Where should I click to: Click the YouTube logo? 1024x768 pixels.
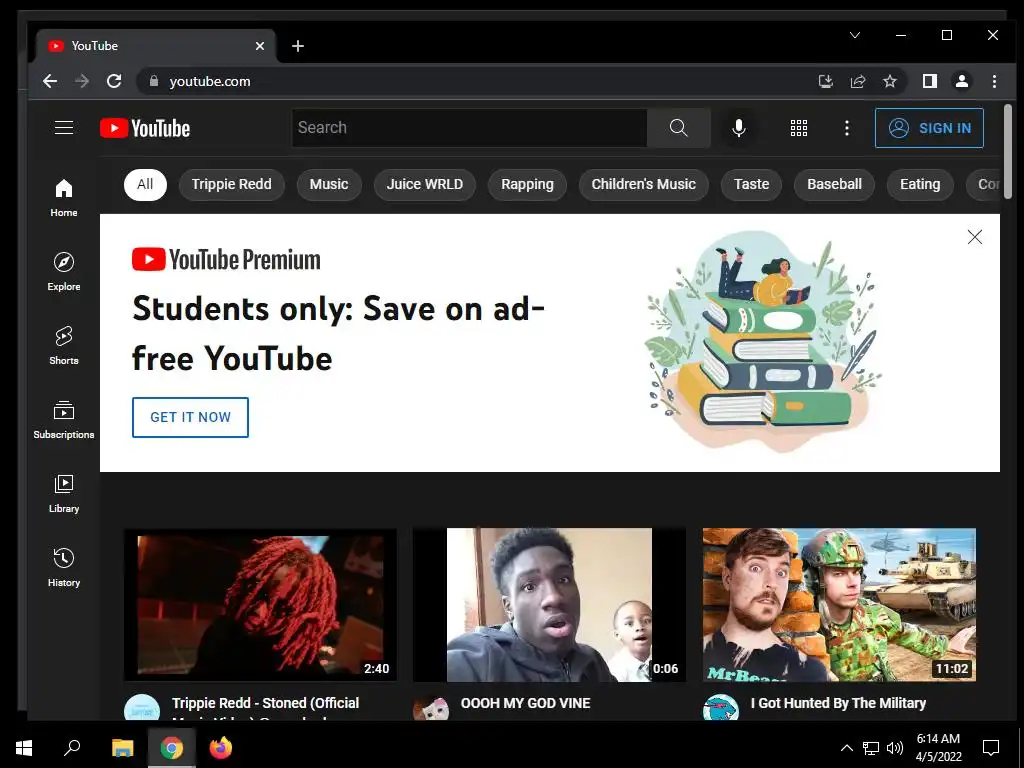click(145, 128)
